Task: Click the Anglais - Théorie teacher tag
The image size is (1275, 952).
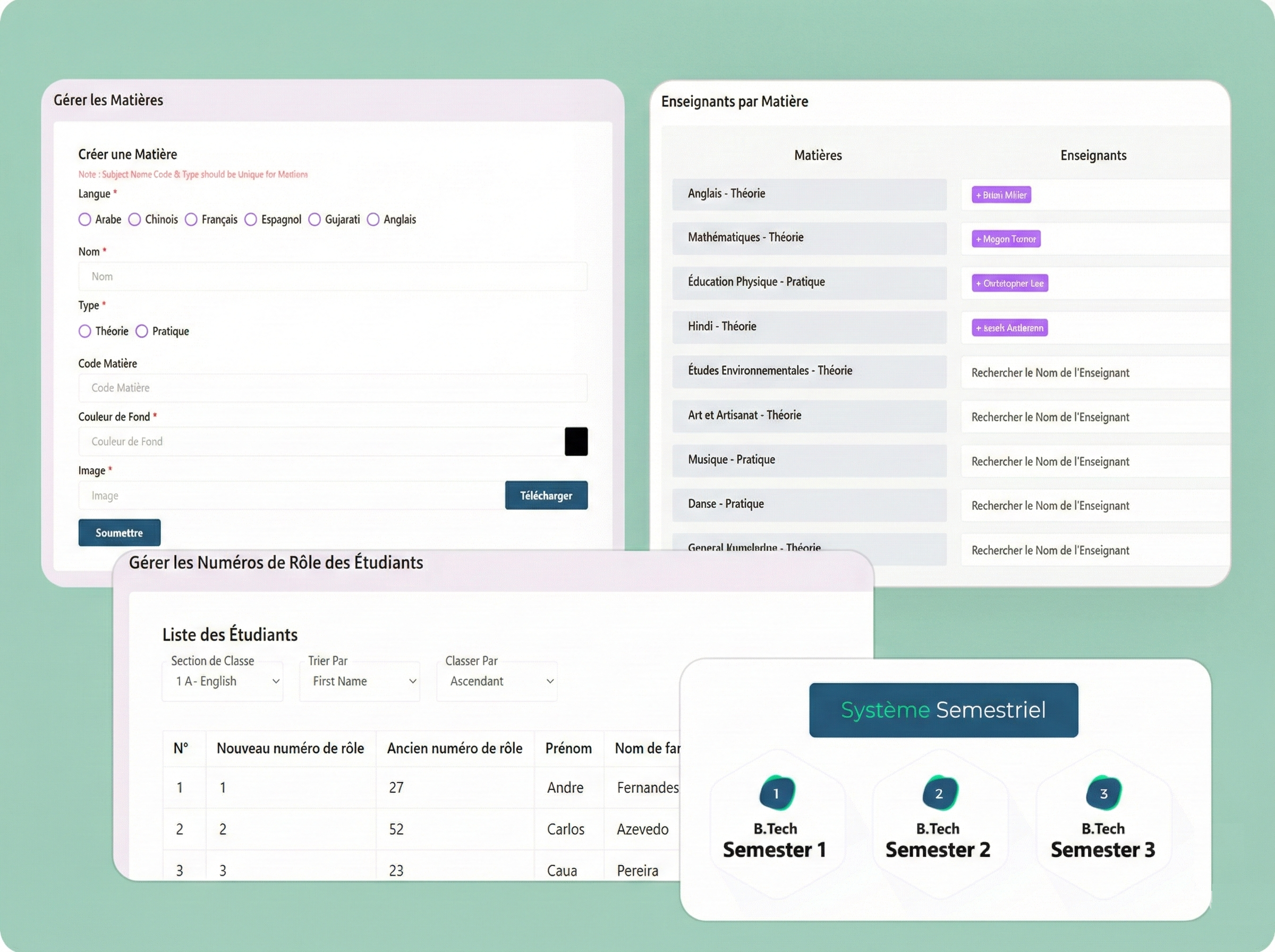Action: click(x=1001, y=195)
